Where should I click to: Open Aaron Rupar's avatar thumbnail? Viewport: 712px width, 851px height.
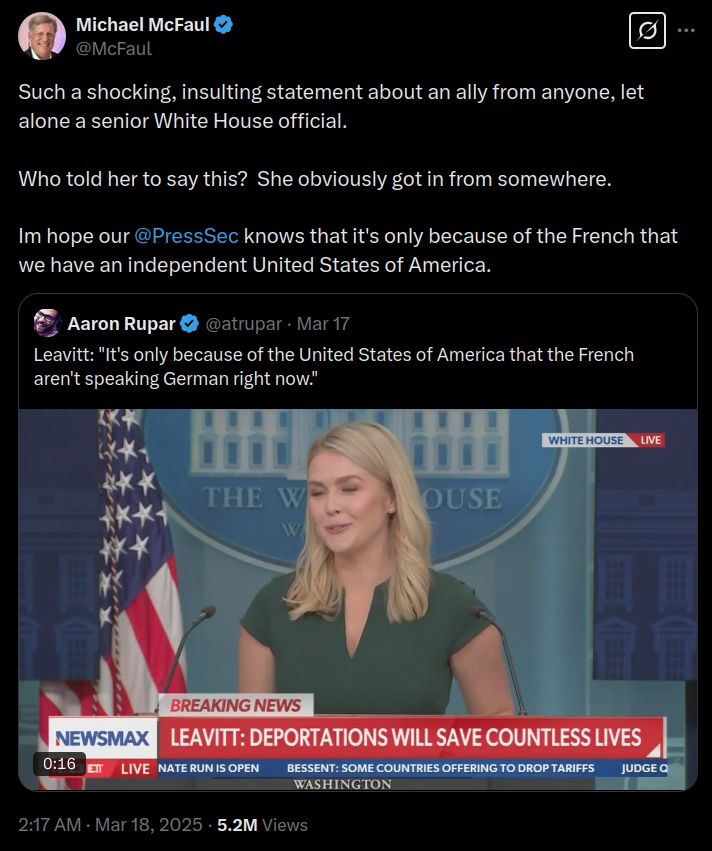click(47, 323)
